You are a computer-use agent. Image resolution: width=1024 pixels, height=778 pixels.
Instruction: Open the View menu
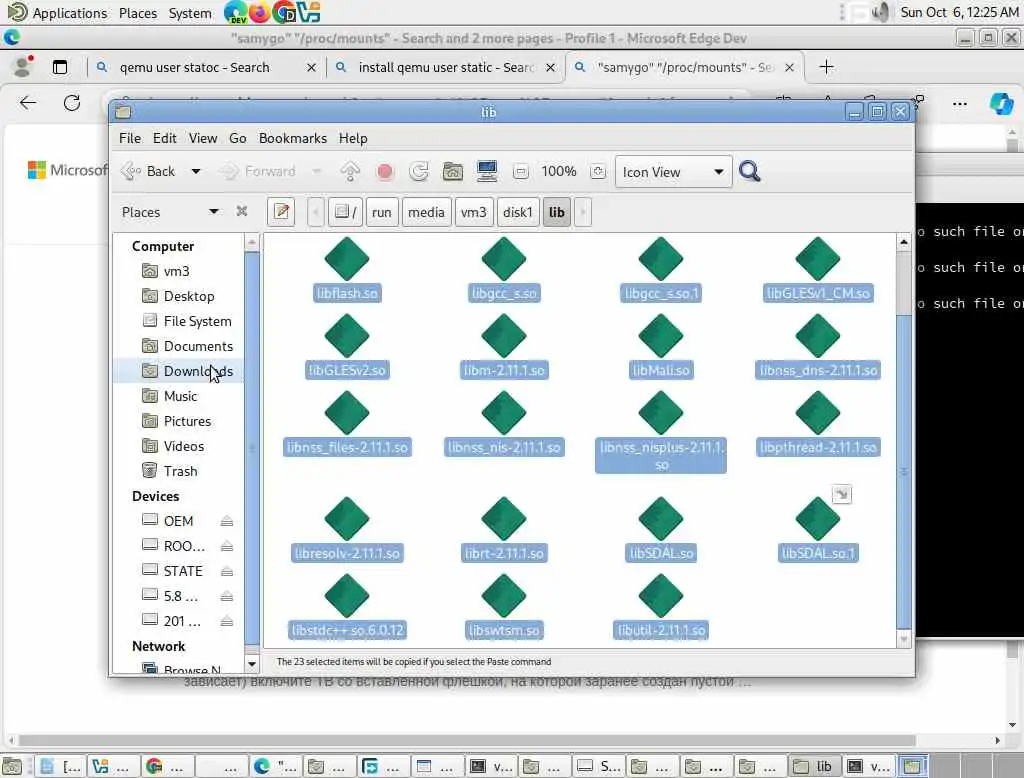pos(203,138)
